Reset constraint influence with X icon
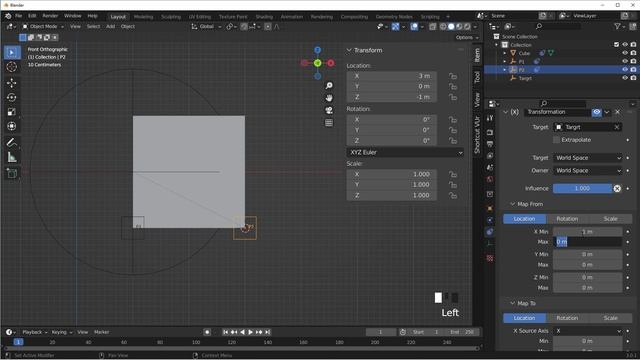640x360 pixels. (x=617, y=188)
